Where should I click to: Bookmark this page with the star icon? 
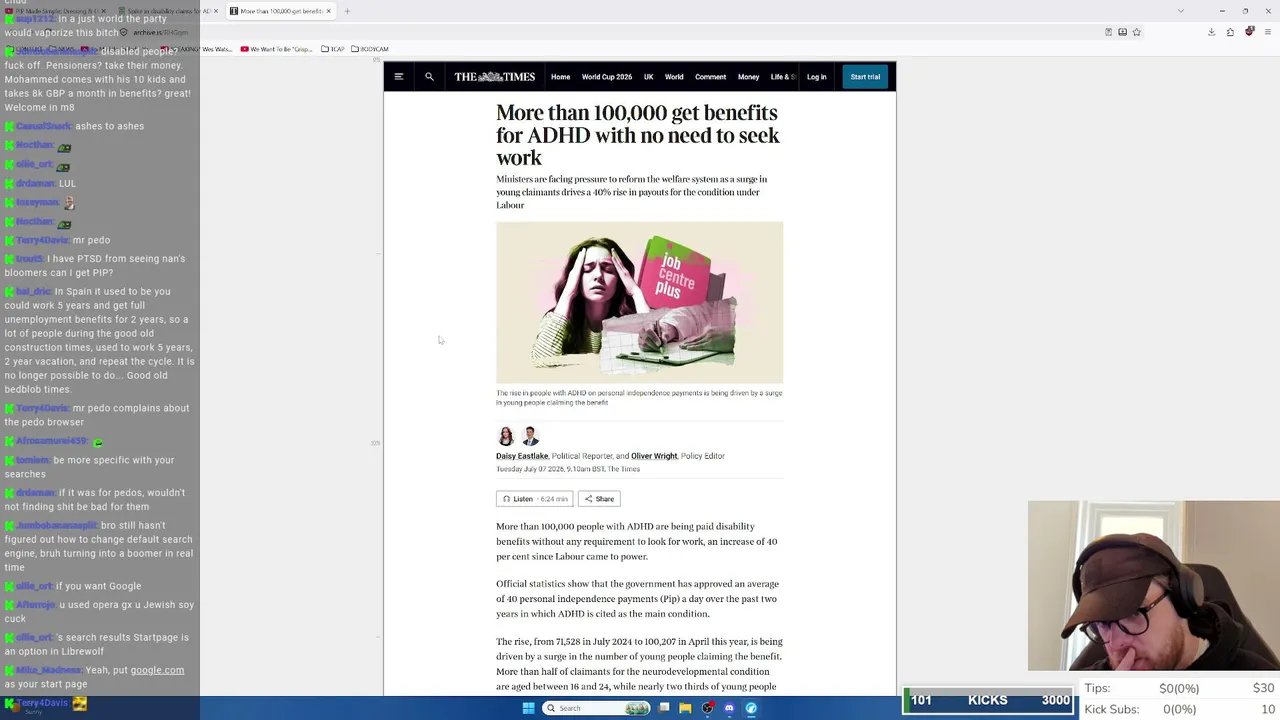point(1136,32)
